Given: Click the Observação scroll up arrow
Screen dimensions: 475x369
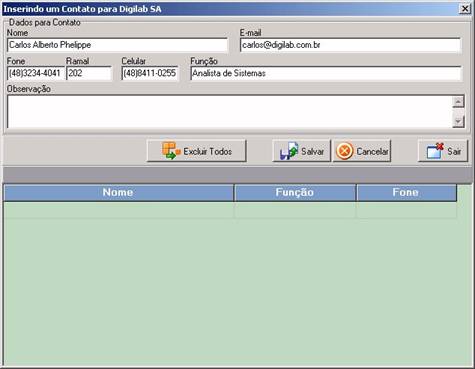Looking at the screenshot, I should 458,102.
